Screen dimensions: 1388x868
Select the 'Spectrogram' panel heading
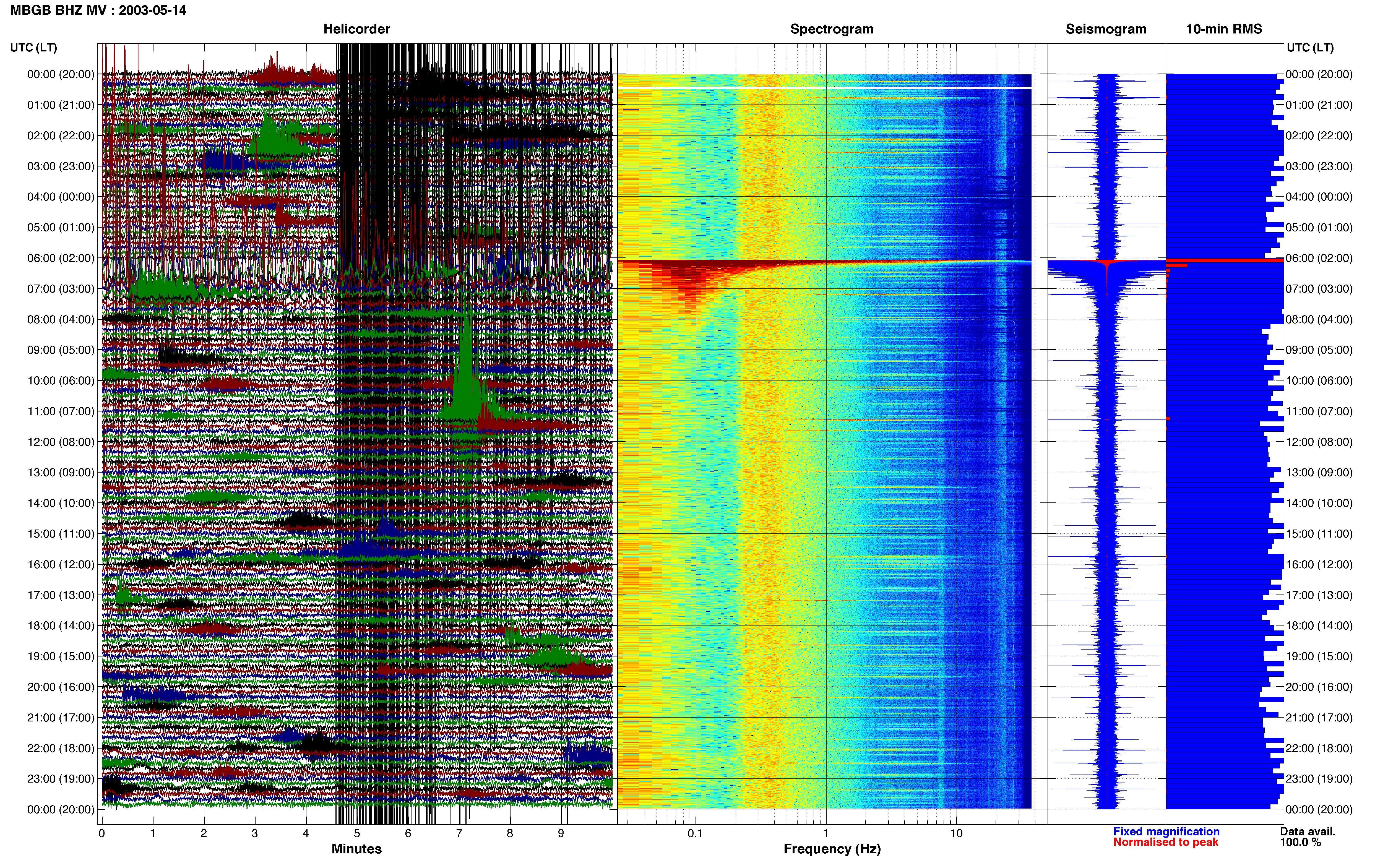pyautogui.click(x=832, y=29)
